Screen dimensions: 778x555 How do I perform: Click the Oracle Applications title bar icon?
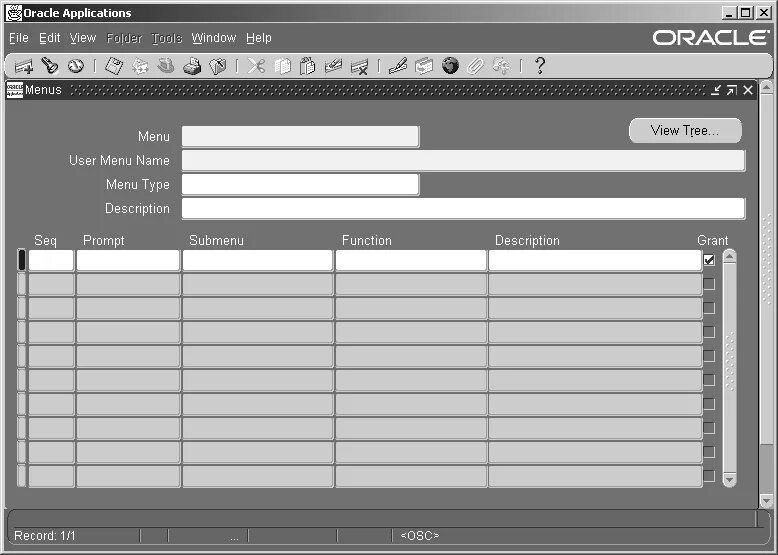pyautogui.click(x=13, y=13)
